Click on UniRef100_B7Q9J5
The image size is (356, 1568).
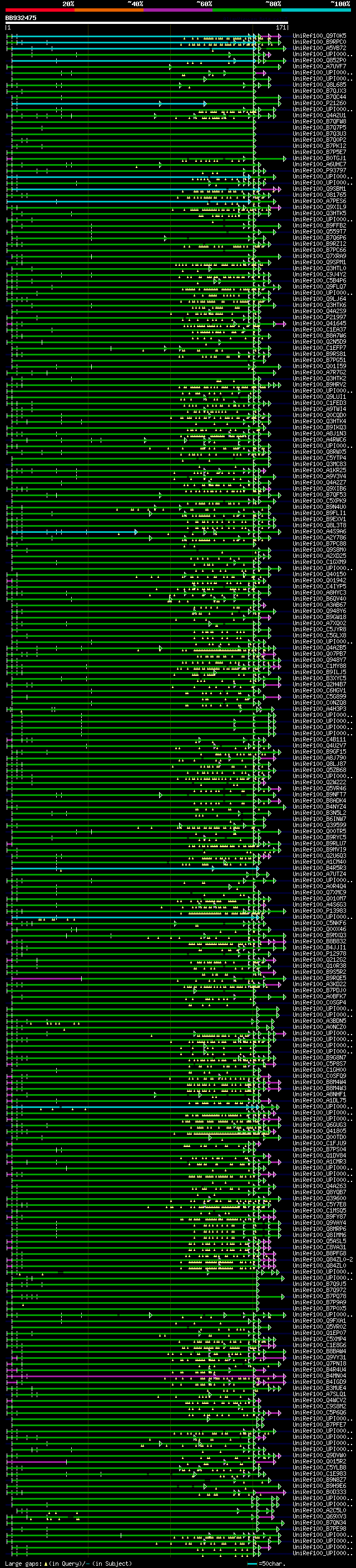click(x=319, y=1284)
